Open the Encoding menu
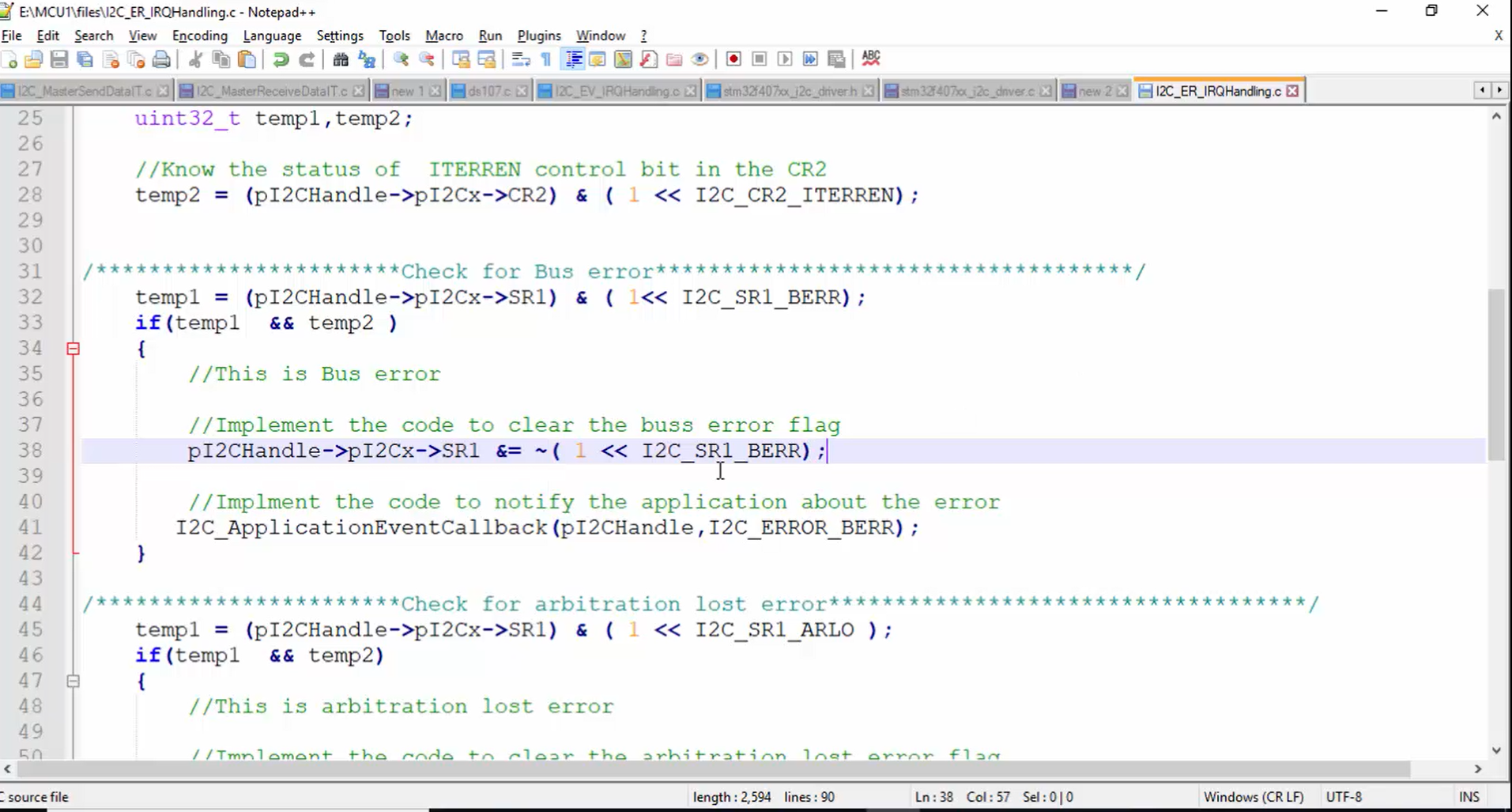 [200, 36]
